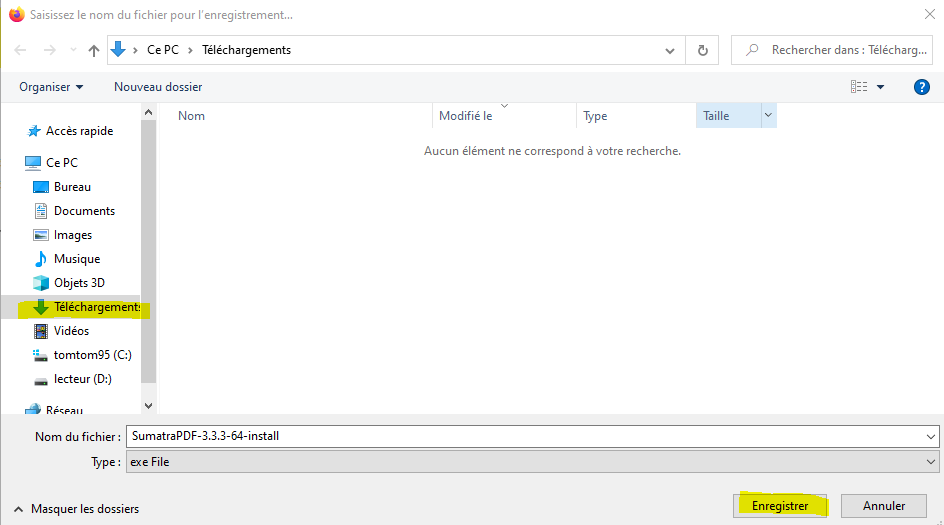Click the Nom du fichier input field

pyautogui.click(x=524, y=436)
